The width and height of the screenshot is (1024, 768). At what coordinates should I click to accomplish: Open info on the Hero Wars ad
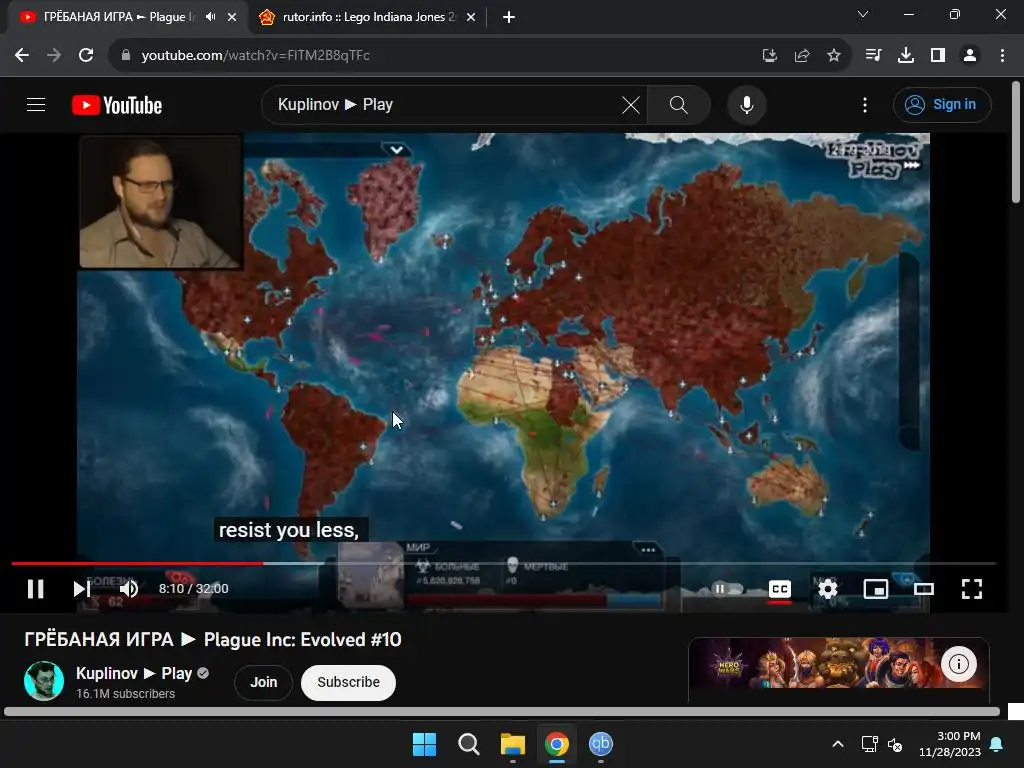pyautogui.click(x=958, y=664)
